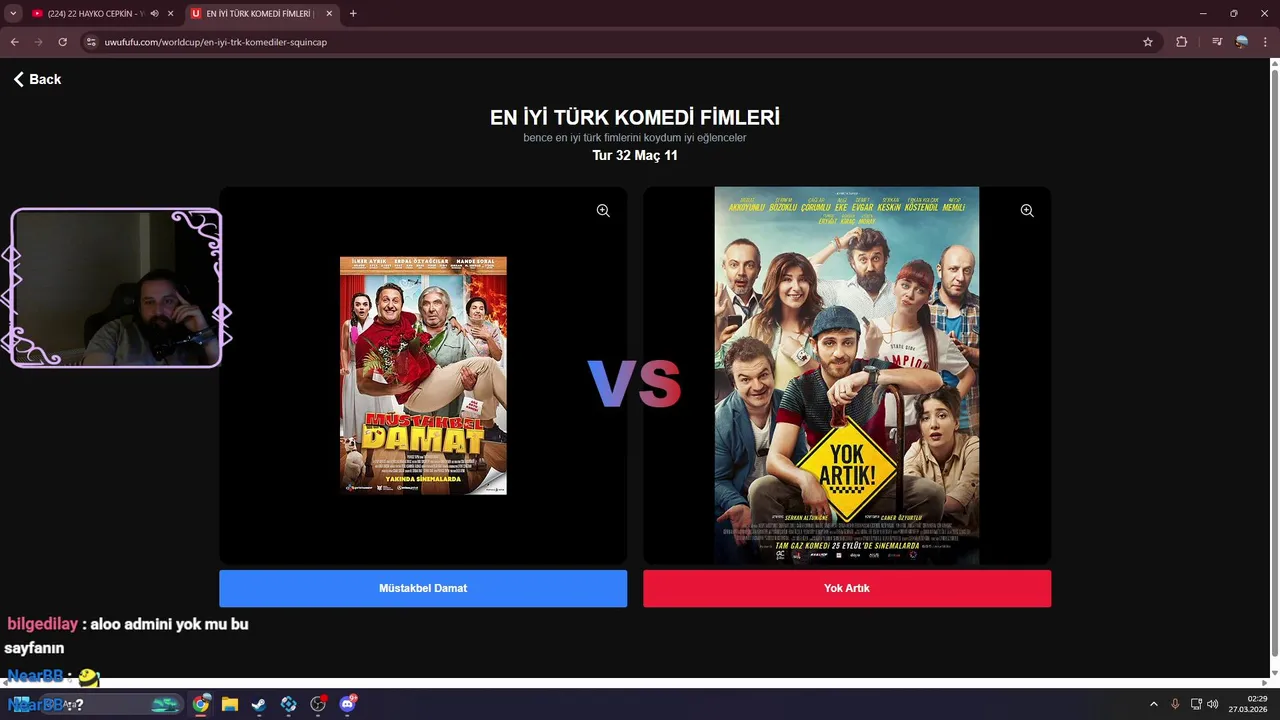Mute audio icon on the YouTube tab
This screenshot has width=1280, height=720.
click(x=154, y=14)
